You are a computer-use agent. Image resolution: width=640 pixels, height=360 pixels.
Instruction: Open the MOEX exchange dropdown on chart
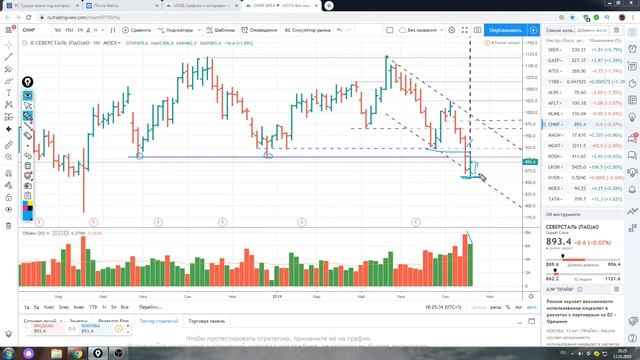tap(112, 43)
